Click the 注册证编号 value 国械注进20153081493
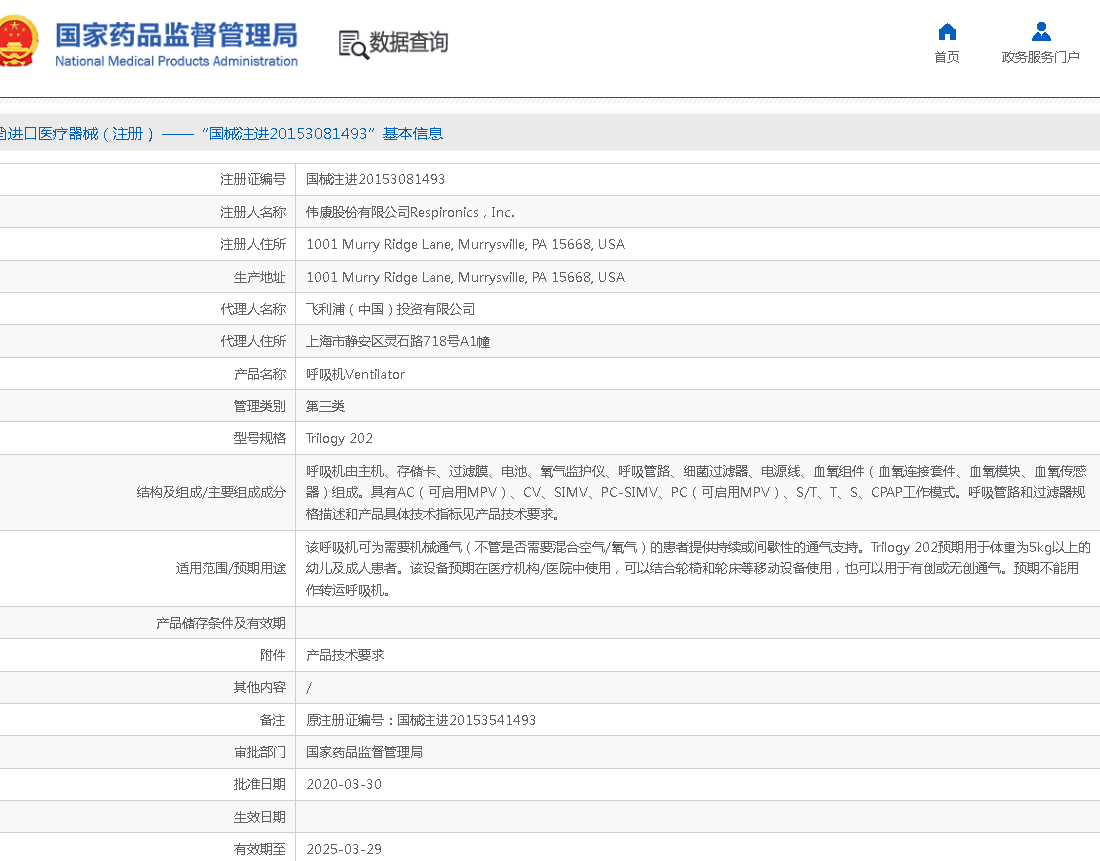This screenshot has height=861, width=1100. tap(375, 180)
